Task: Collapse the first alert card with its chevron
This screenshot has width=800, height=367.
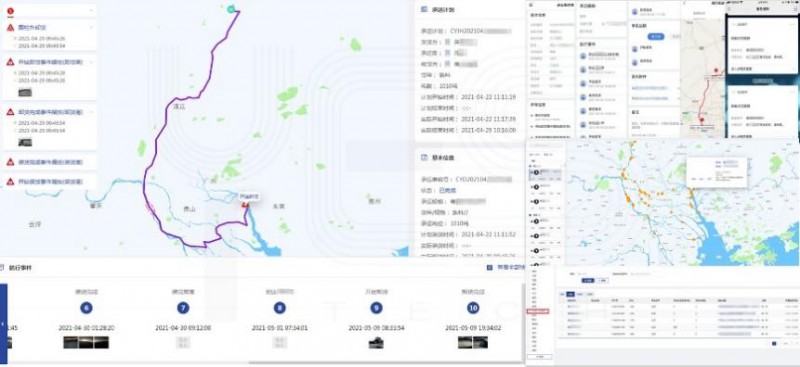Action: point(91,28)
